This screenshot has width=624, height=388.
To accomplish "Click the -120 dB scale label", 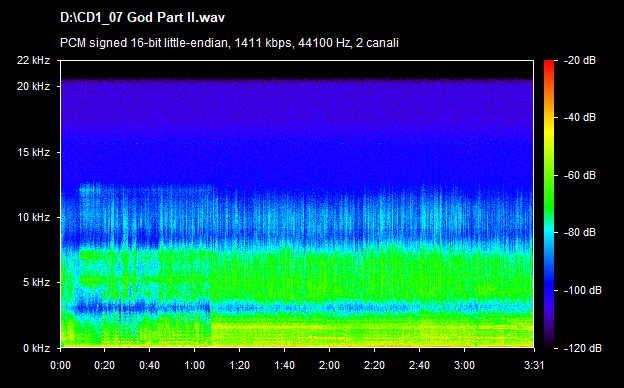I will (583, 348).
